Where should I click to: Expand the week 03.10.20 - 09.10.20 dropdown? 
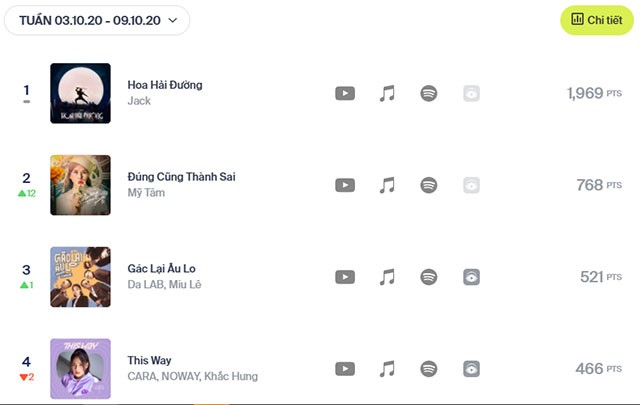[x=98, y=20]
